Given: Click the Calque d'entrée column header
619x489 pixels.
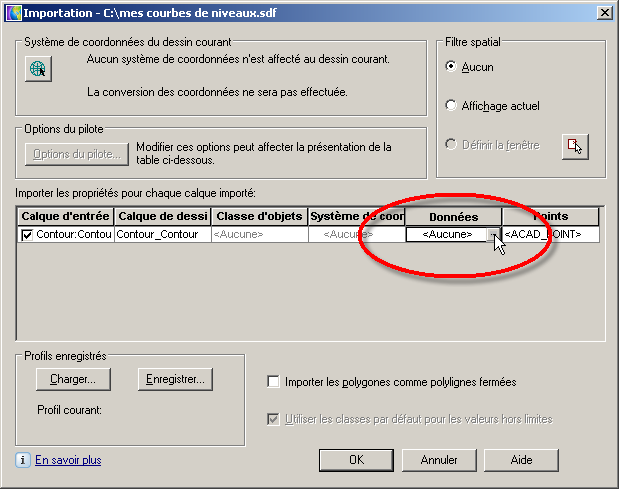Looking at the screenshot, I should [x=66, y=216].
